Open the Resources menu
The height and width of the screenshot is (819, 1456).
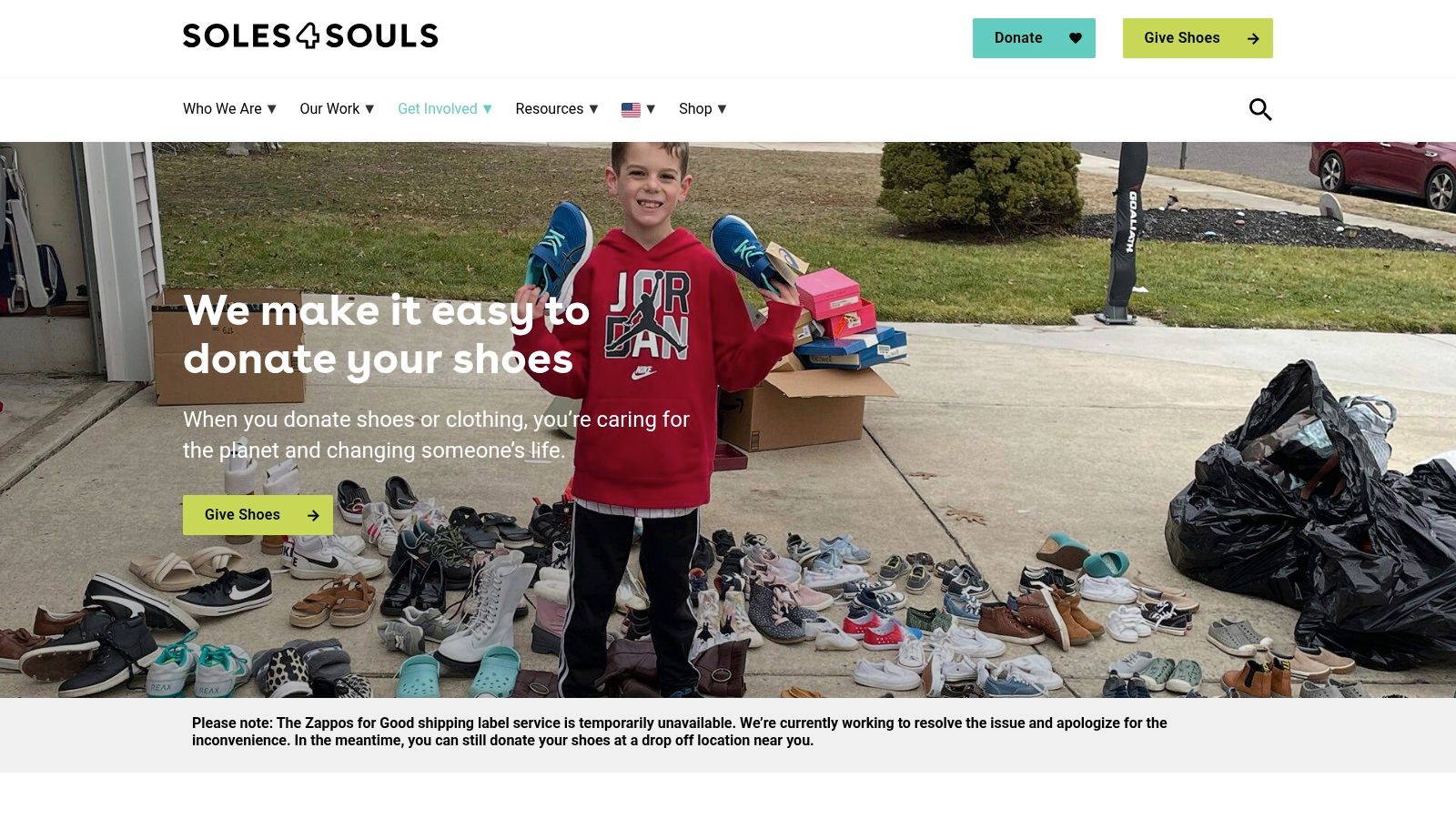550,109
